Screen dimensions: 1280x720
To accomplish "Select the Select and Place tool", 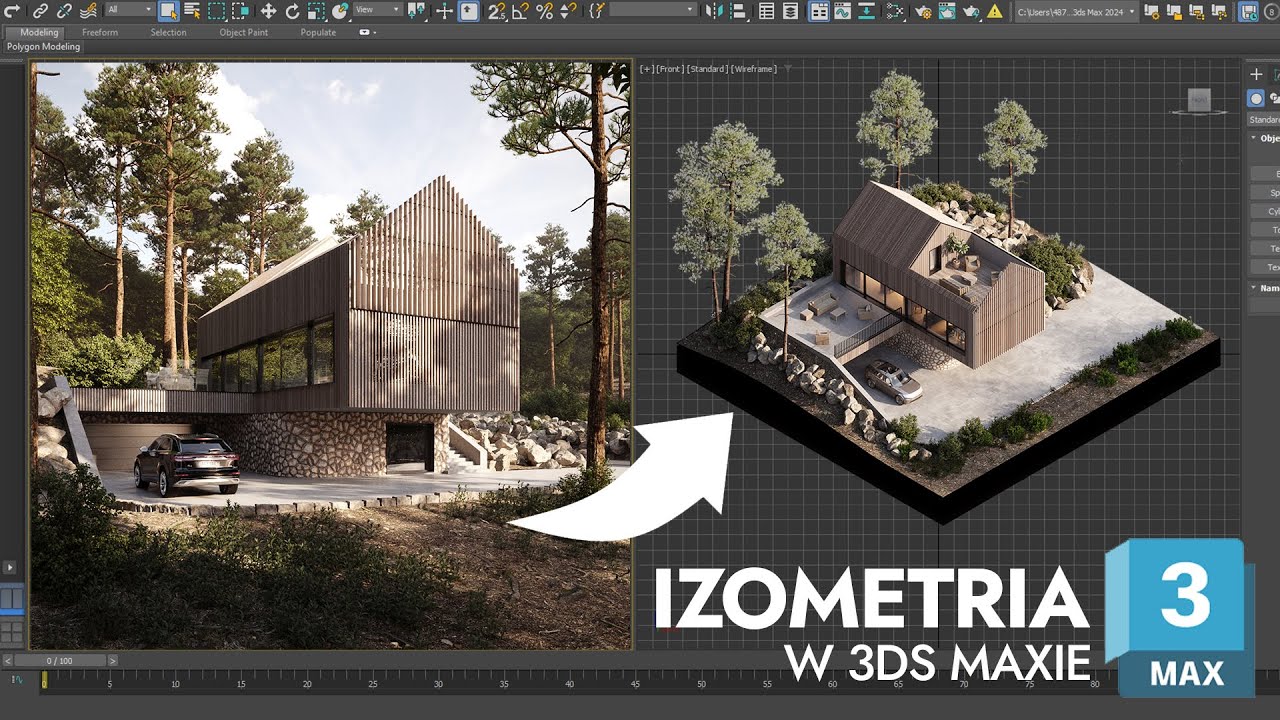I will [x=340, y=11].
